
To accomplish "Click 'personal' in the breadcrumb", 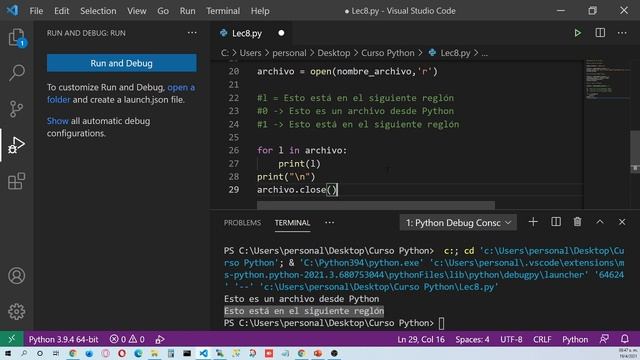I will click(x=289, y=53).
